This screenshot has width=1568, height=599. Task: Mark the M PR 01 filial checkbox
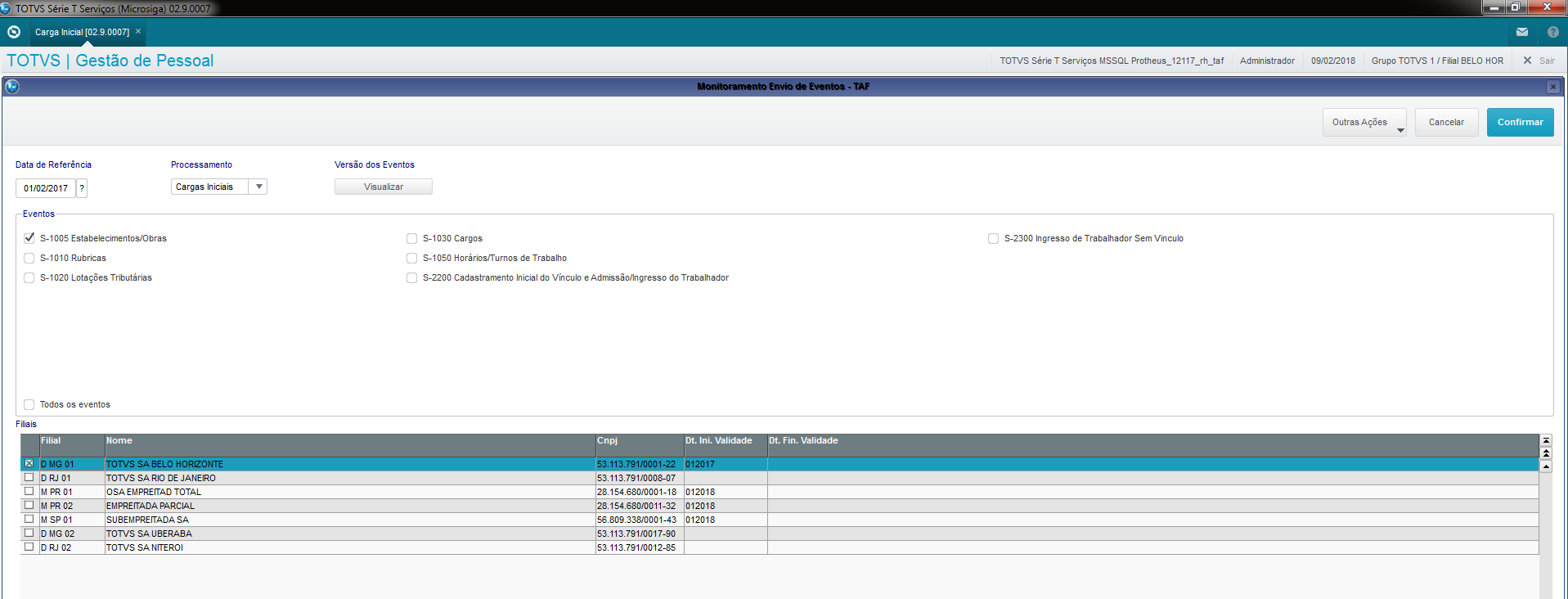pos(29,491)
